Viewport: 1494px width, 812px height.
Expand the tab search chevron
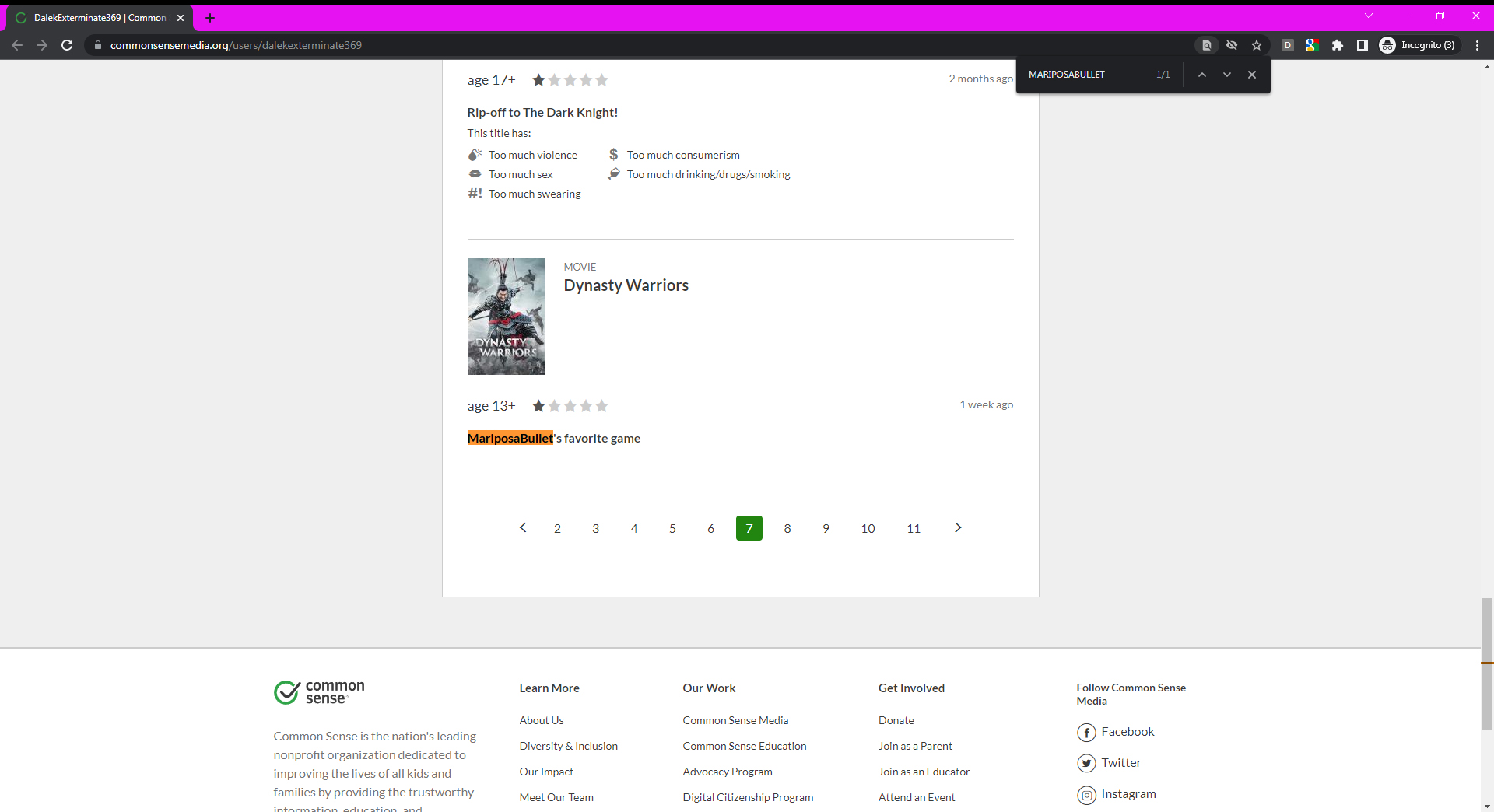tap(1369, 16)
